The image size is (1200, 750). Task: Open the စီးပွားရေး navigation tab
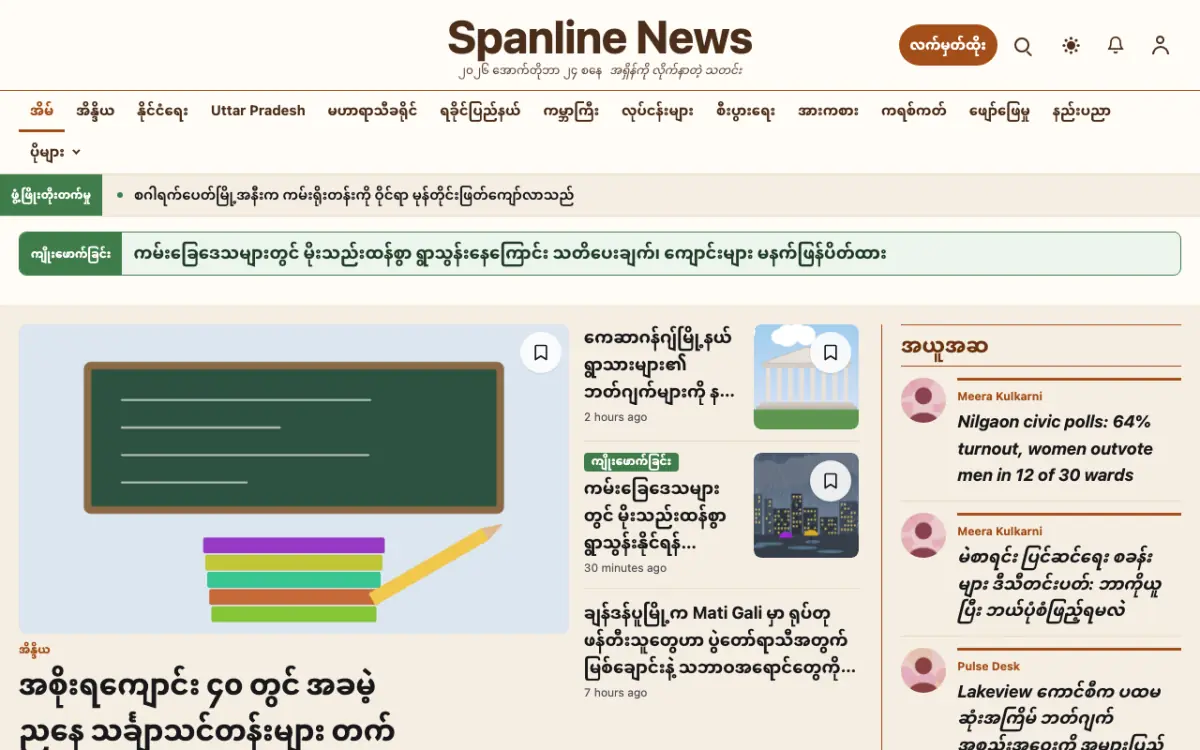pos(745,111)
